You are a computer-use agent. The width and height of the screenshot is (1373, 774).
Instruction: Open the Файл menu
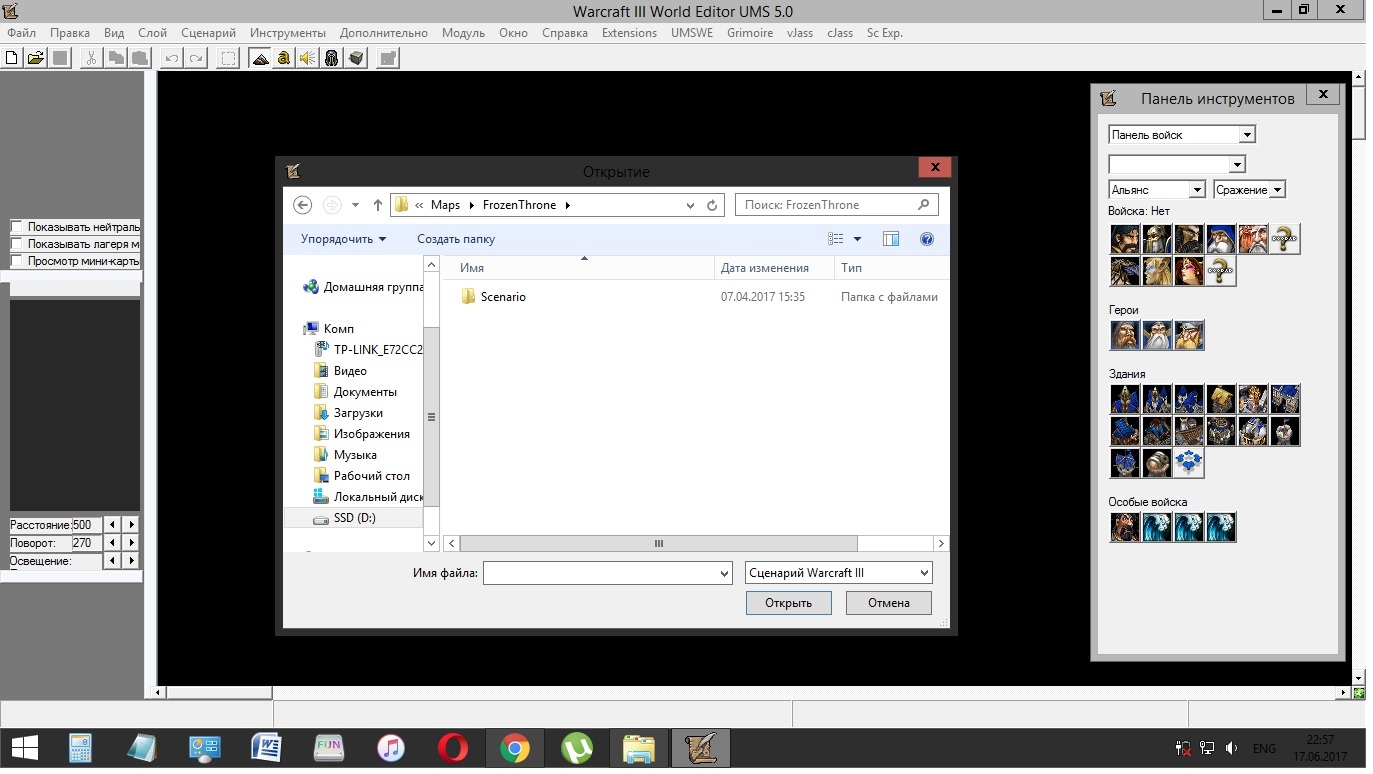click(21, 33)
